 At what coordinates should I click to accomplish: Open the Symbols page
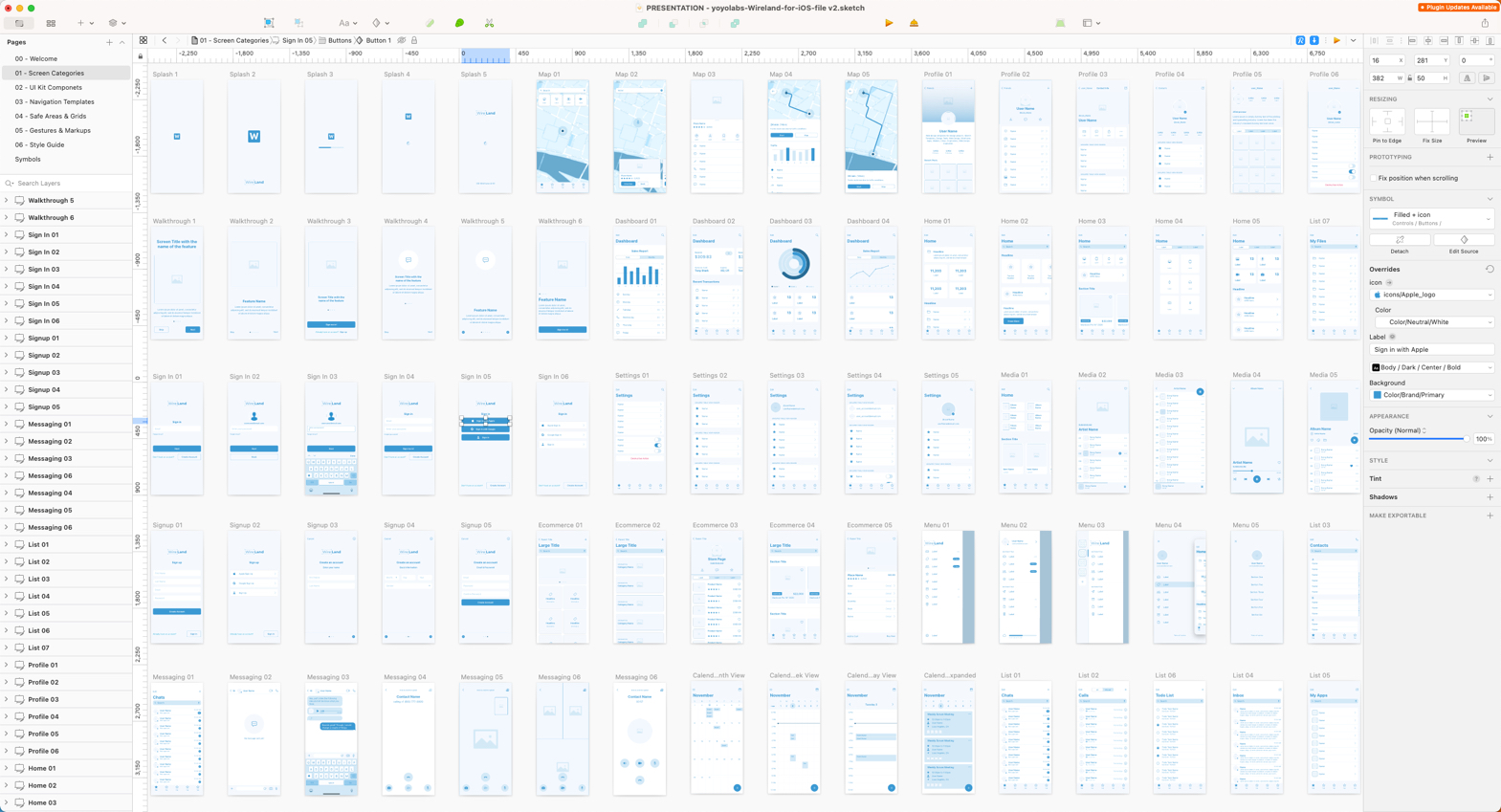tap(28, 159)
